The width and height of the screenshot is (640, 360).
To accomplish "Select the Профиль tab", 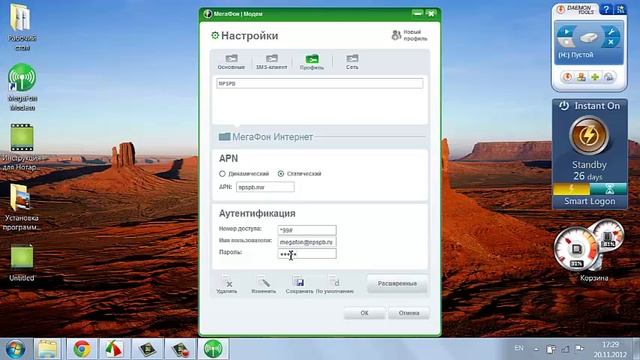I will point(312,62).
